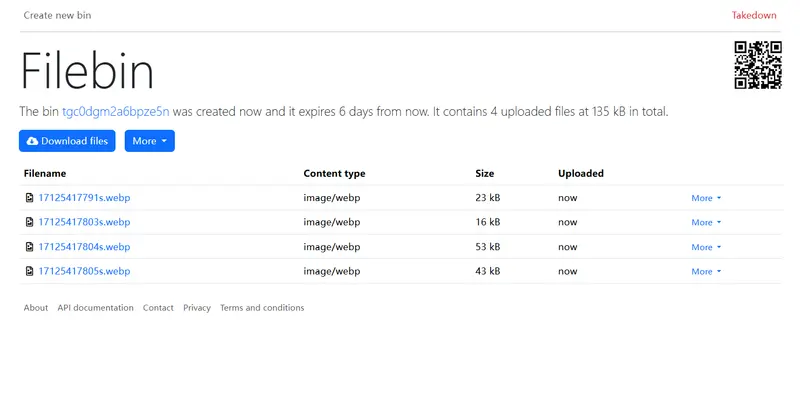The height and width of the screenshot is (408, 800).
Task: Open file 17125417804s.webp
Action: pyautogui.click(x=84, y=247)
